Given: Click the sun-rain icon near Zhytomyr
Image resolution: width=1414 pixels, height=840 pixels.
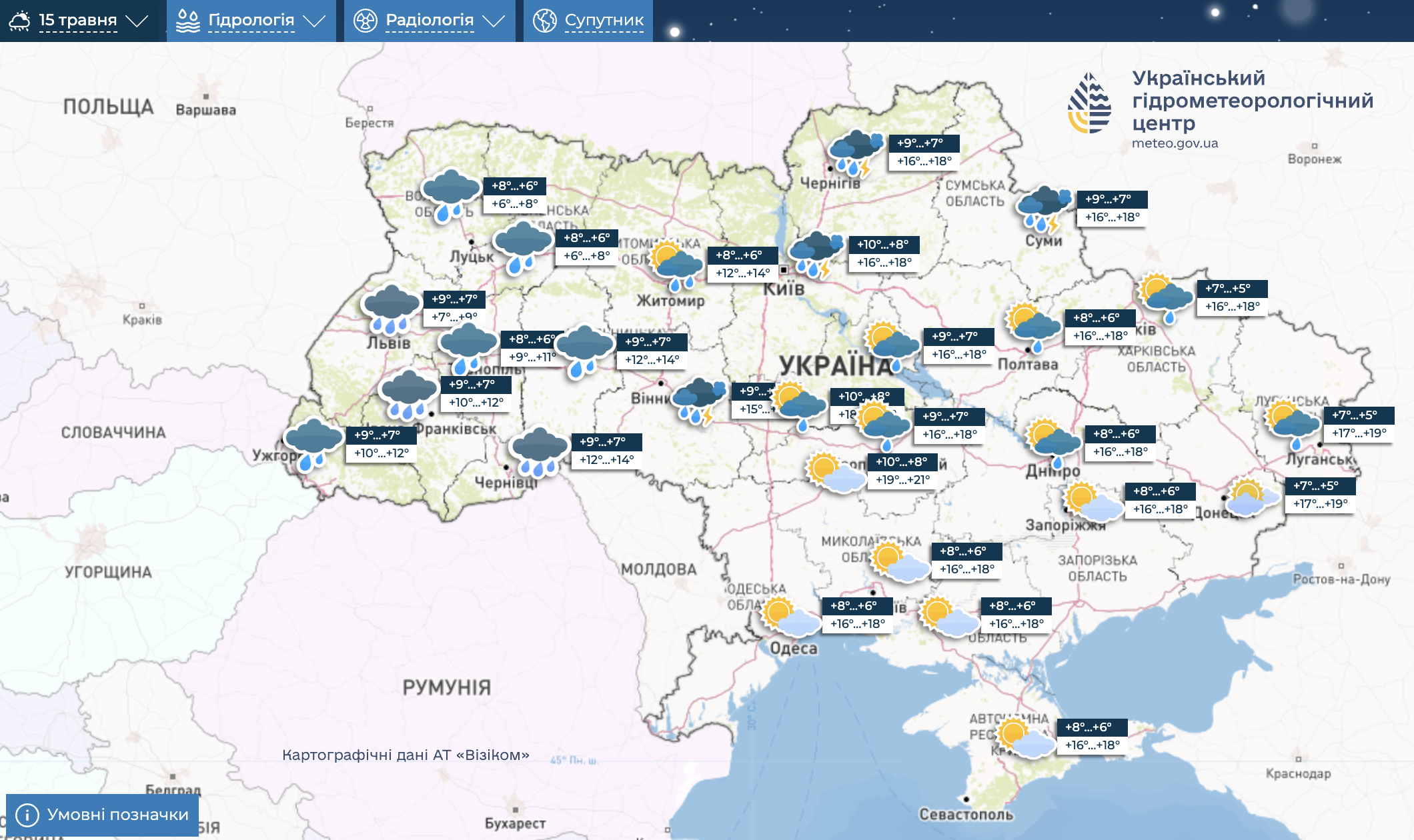Looking at the screenshot, I should (676, 265).
